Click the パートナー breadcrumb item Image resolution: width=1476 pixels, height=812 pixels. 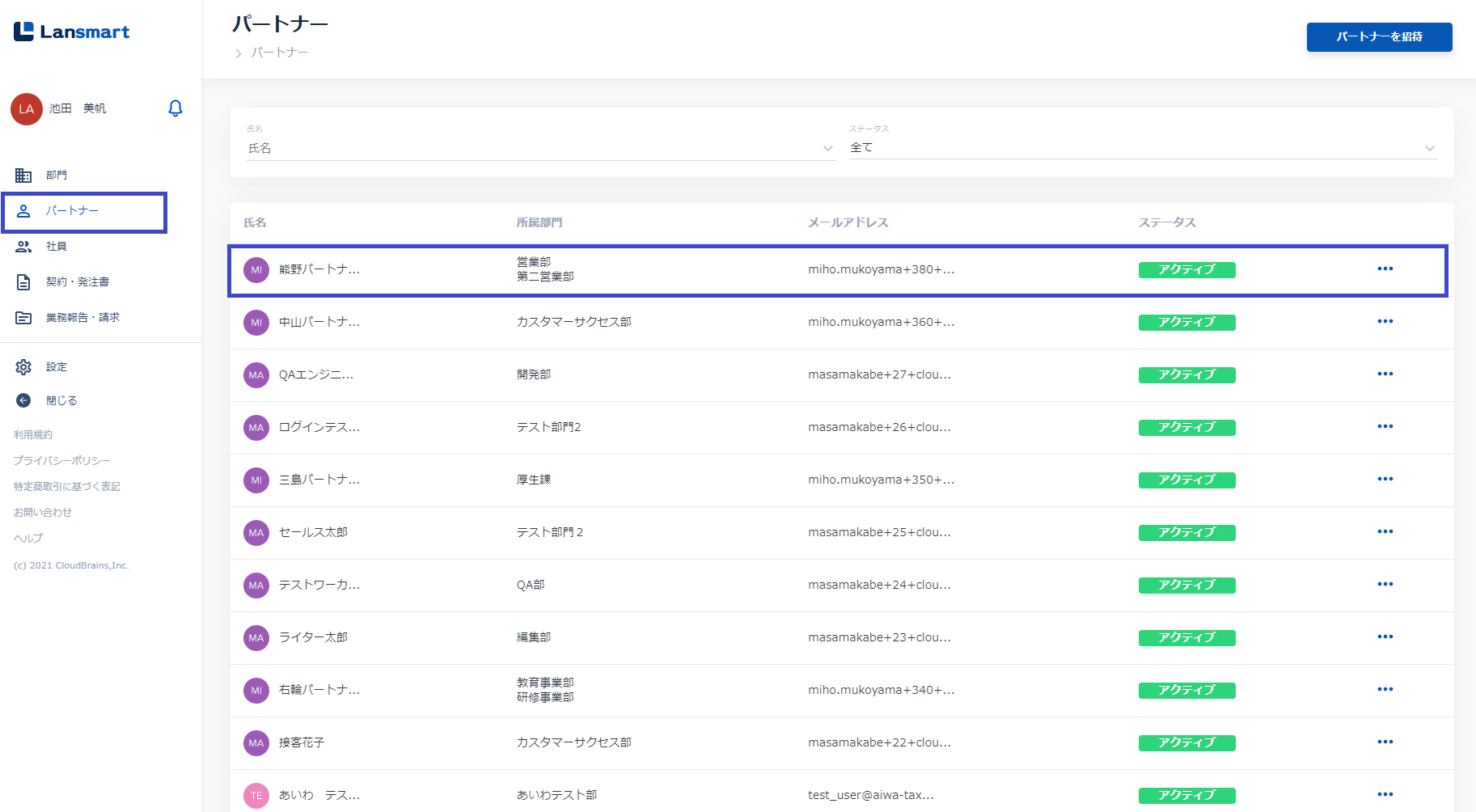click(x=279, y=53)
